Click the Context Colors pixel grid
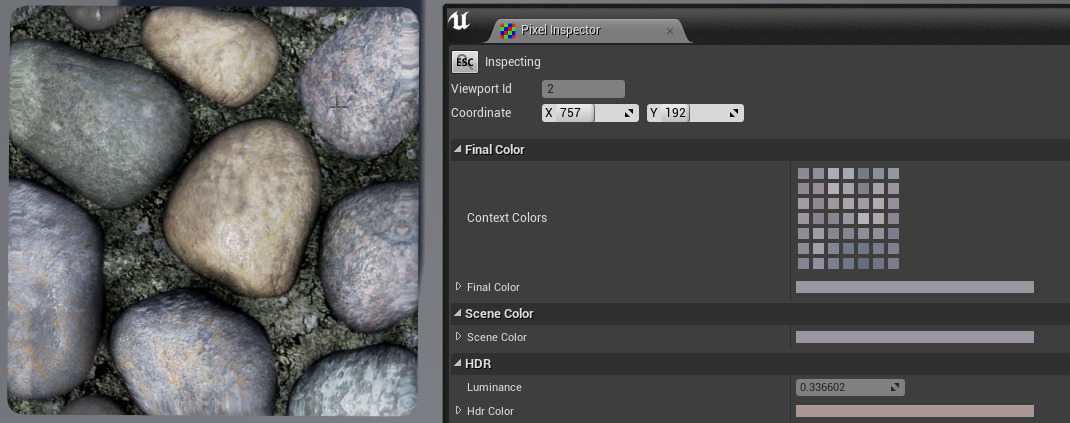Screen dimensions: 1070x423 (x=848, y=218)
